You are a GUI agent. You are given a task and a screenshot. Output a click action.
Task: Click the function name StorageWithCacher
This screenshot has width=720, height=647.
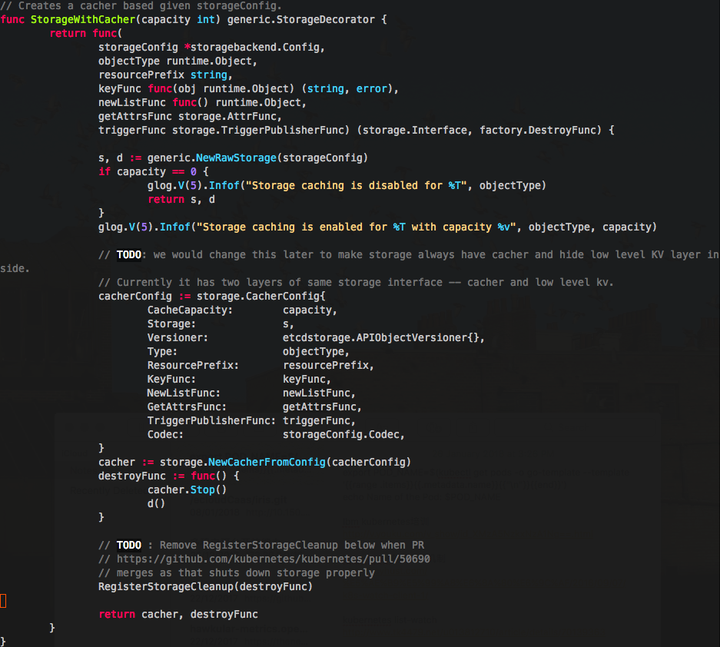(83, 20)
